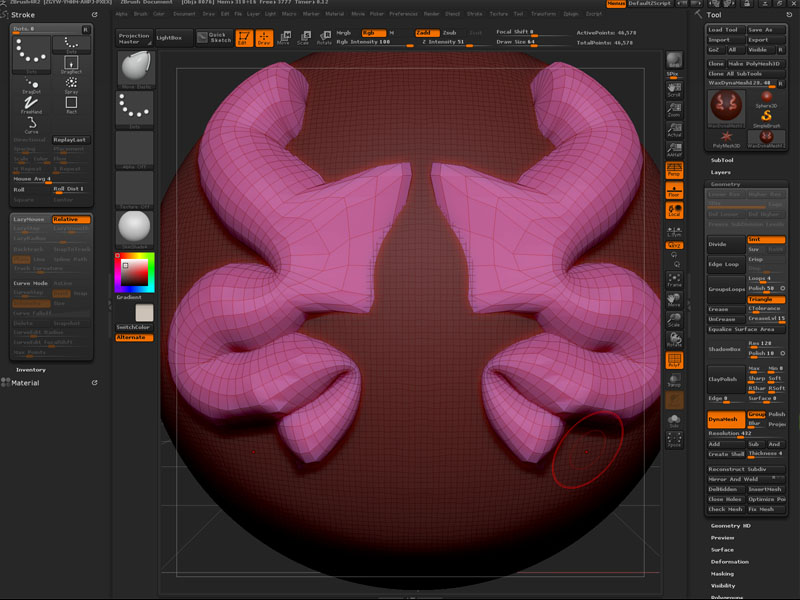Image resolution: width=800 pixels, height=600 pixels.
Task: Toggle Persp perspective view
Action: [x=674, y=170]
